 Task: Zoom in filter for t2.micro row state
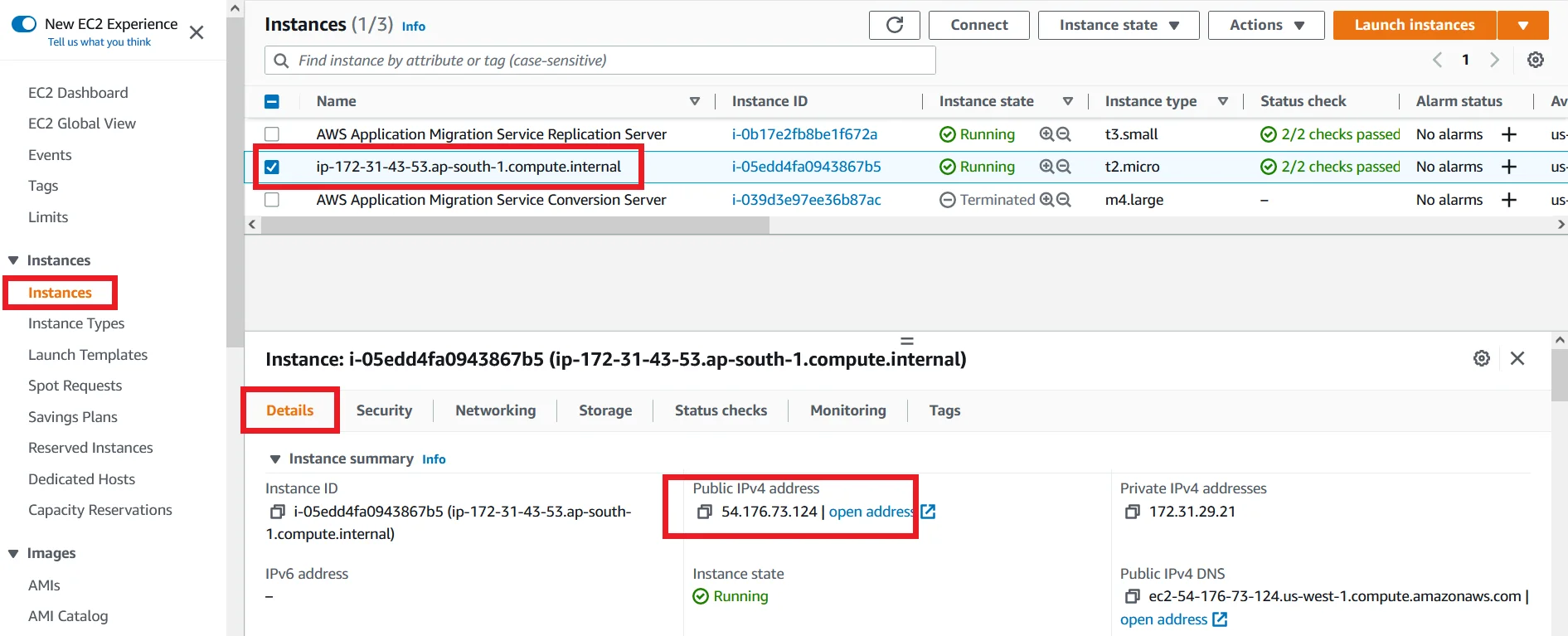tap(1046, 167)
